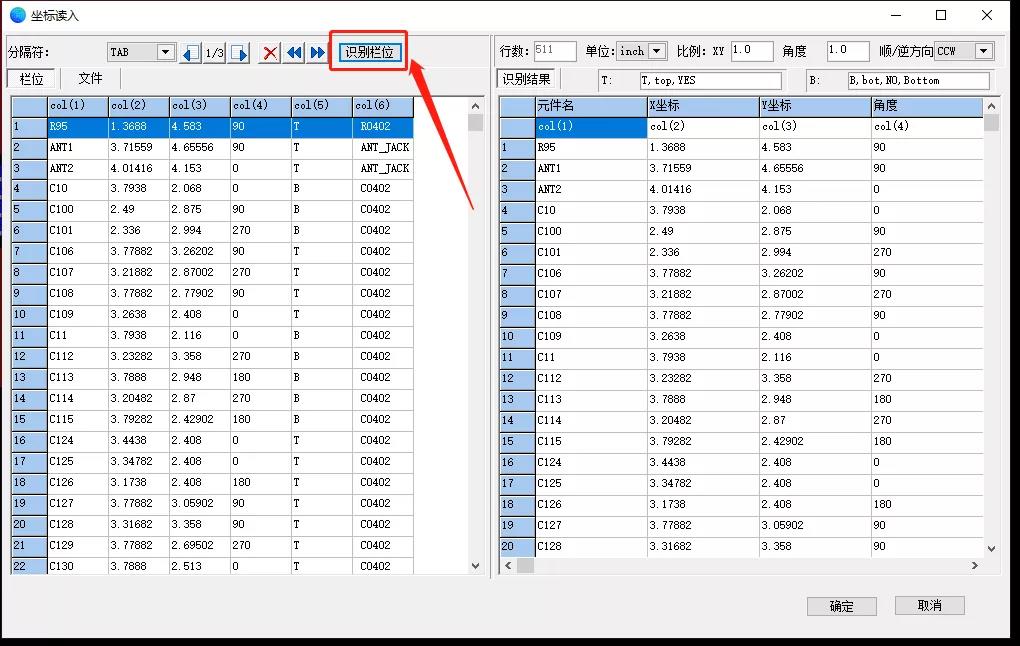Click 270 angle cell in C101 results row
Screen dimensions: 1020x646
[927, 252]
